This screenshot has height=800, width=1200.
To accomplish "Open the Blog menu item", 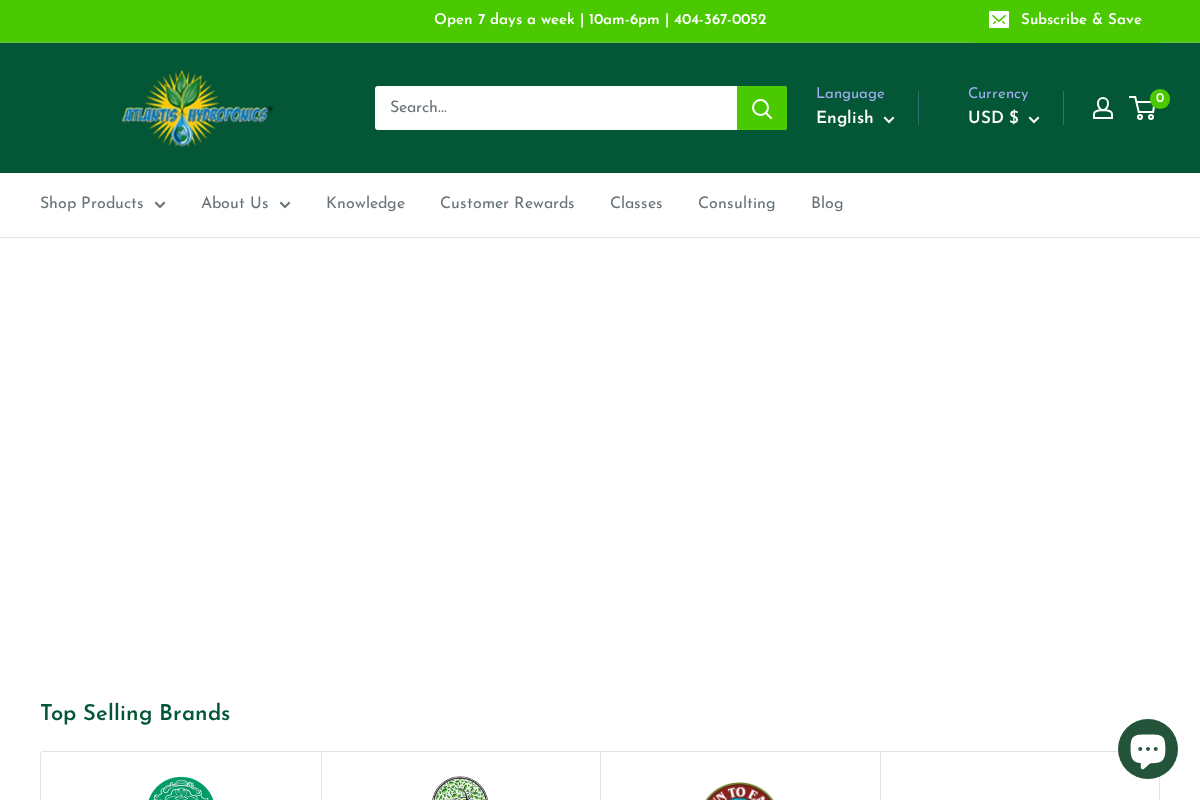I will 827,204.
